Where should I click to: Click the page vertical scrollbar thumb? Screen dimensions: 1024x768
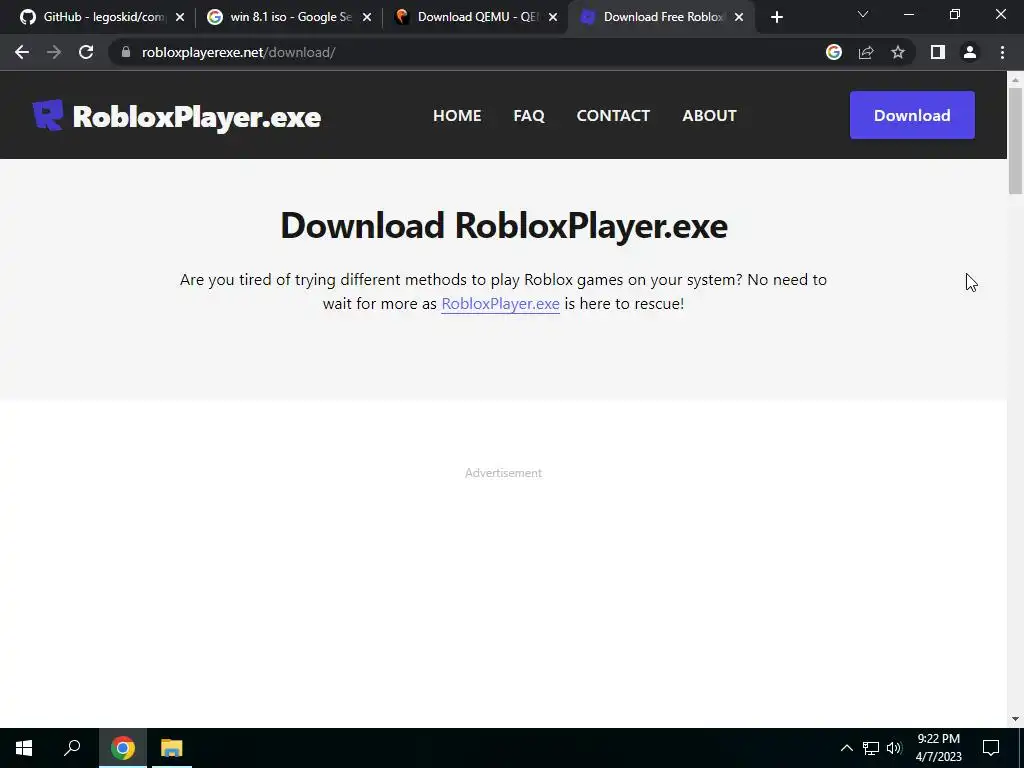pyautogui.click(x=1015, y=140)
